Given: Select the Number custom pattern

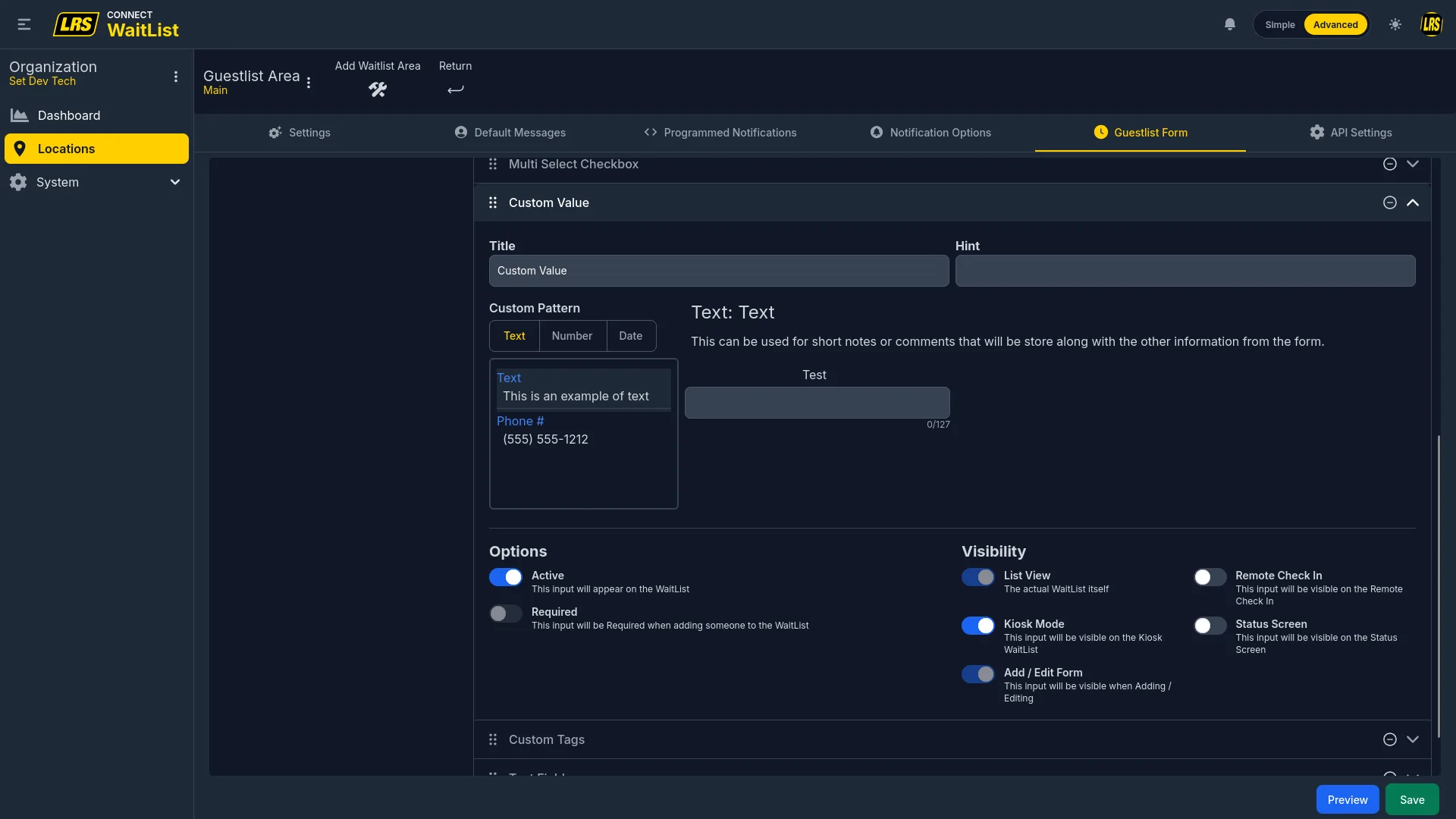Looking at the screenshot, I should [572, 336].
